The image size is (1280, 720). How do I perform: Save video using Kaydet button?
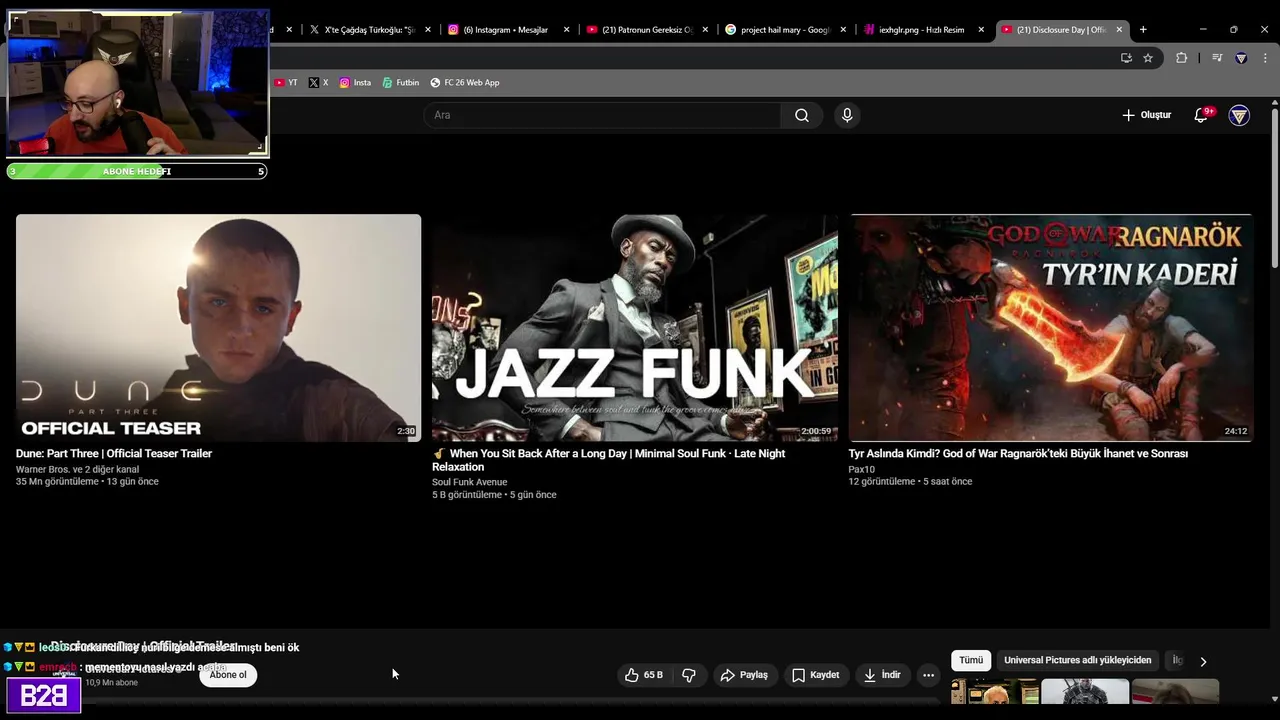click(816, 675)
